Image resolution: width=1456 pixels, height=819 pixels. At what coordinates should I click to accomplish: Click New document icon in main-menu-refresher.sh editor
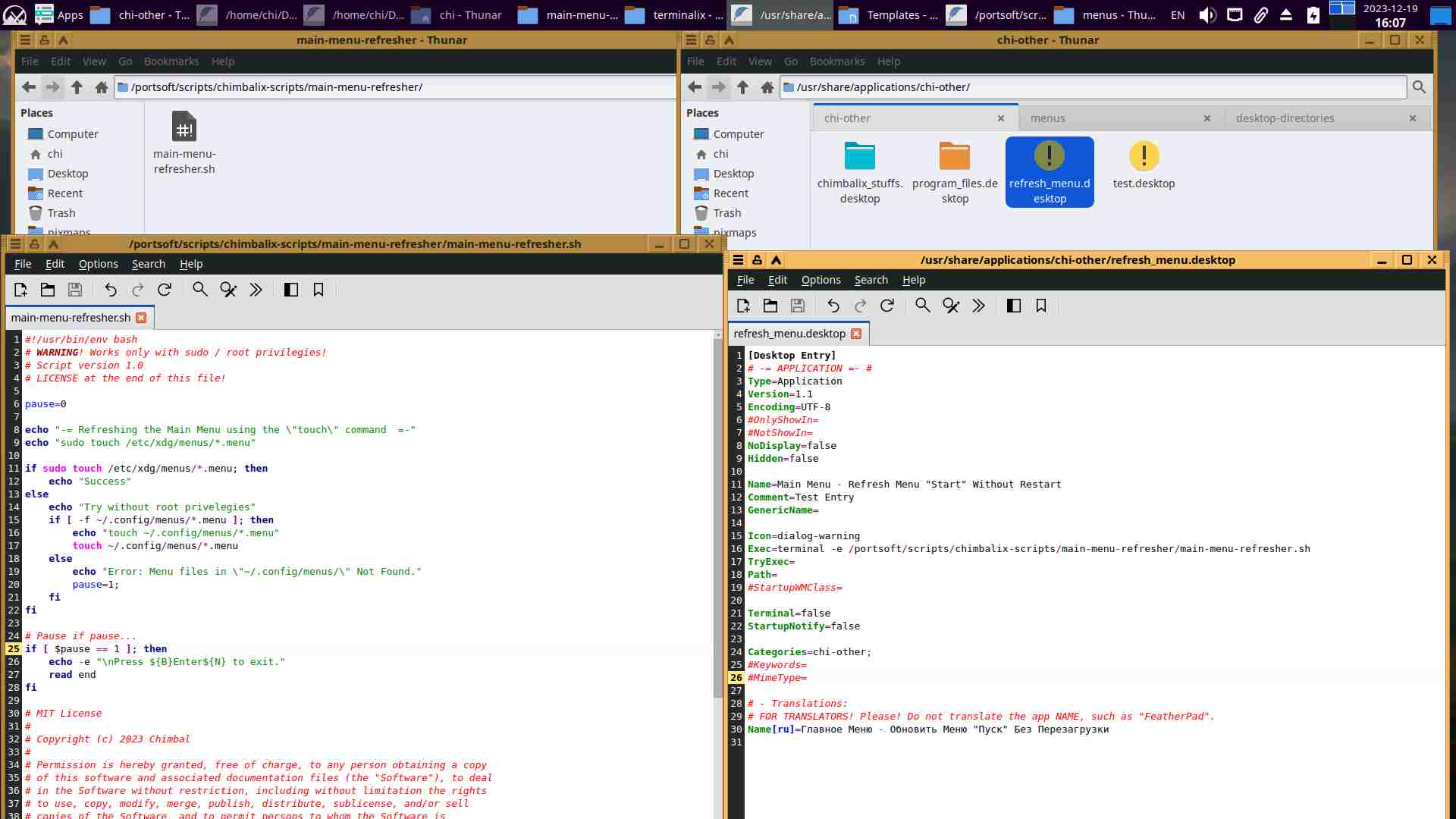click(20, 290)
